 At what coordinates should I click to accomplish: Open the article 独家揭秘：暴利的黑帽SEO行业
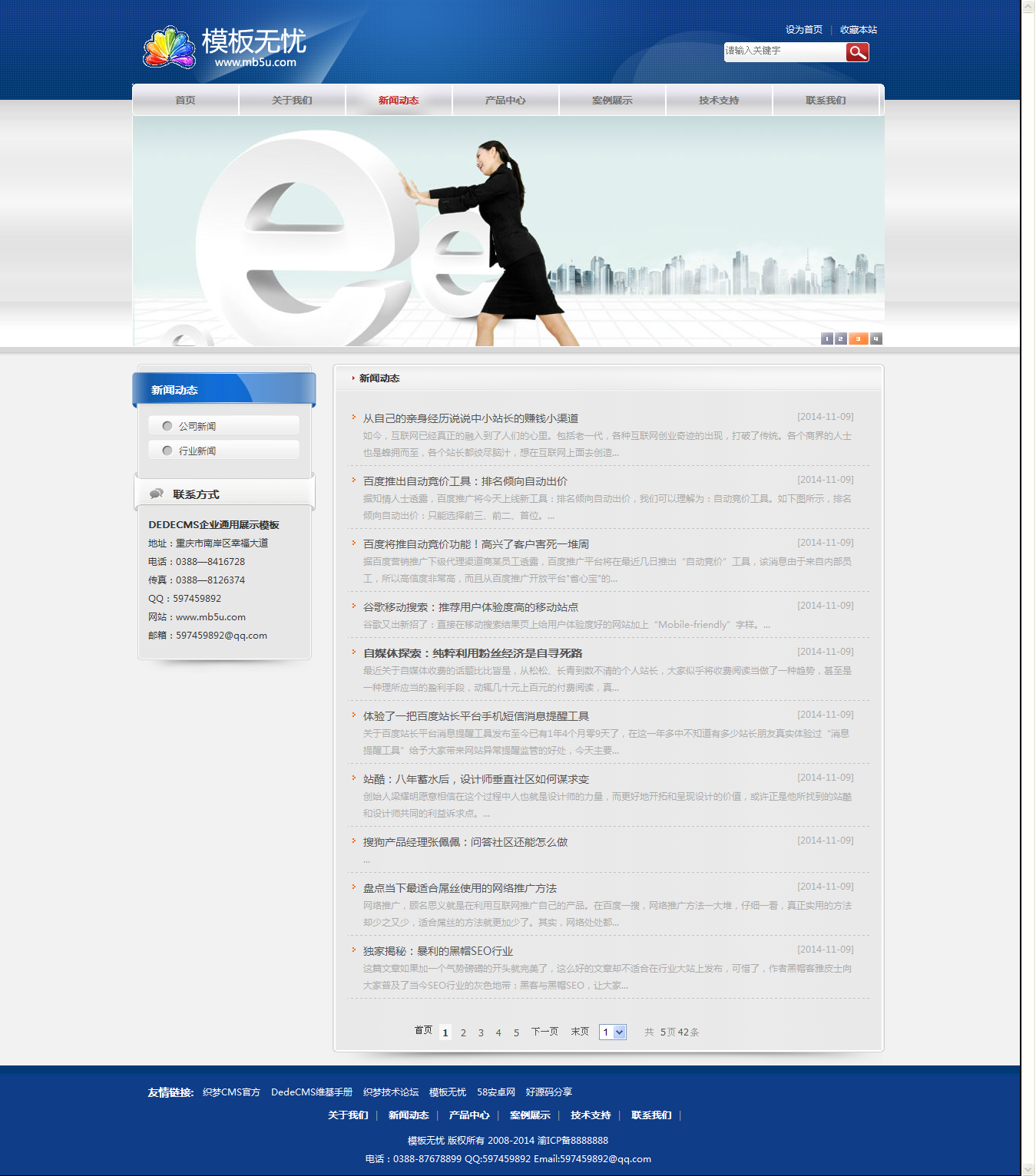tap(438, 951)
